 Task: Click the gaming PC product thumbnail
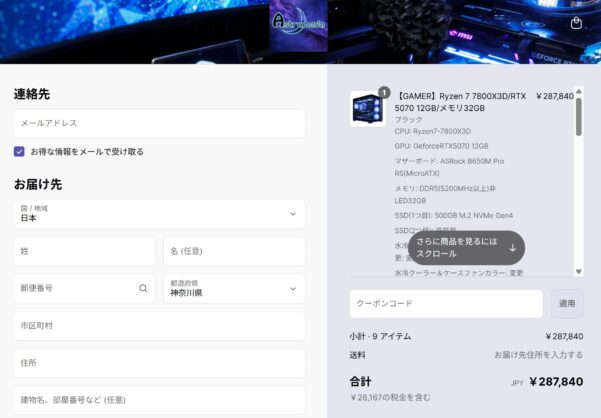[368, 109]
